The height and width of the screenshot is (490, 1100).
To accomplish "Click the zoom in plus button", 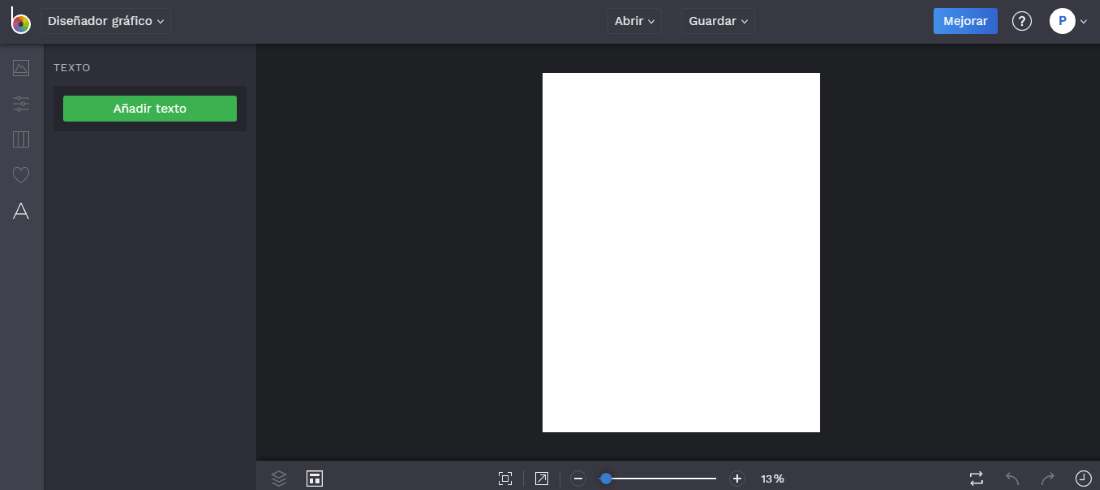I will click(737, 479).
